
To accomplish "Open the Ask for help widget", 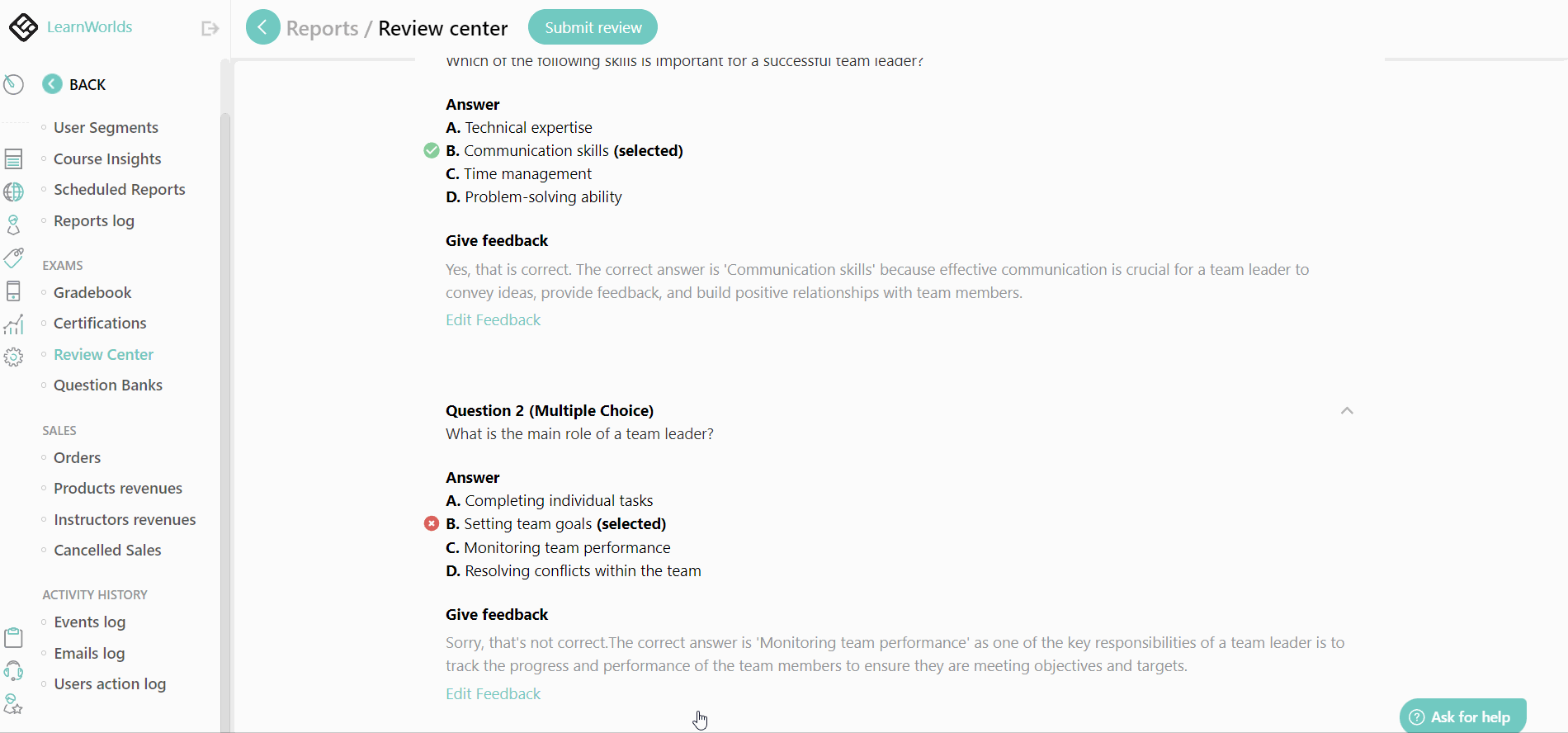I will [1462, 716].
